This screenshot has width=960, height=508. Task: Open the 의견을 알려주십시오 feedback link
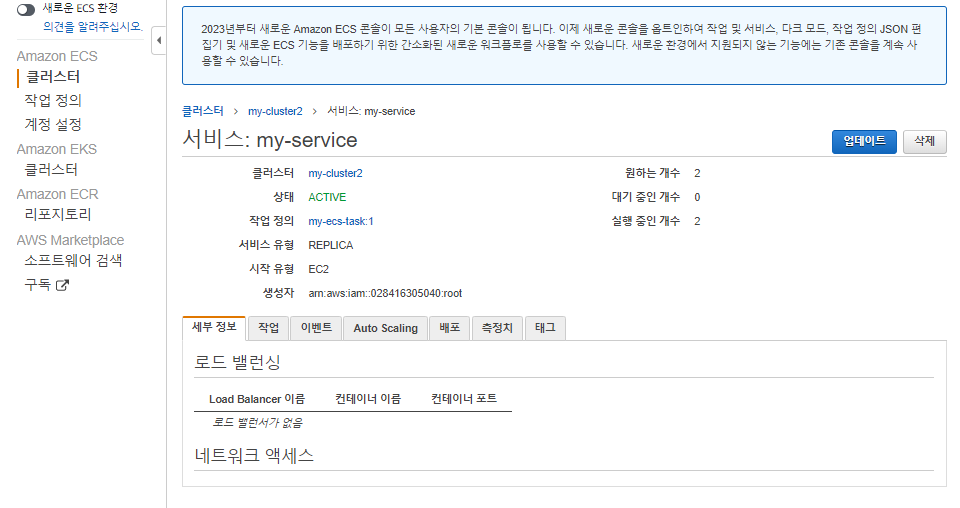[92, 27]
